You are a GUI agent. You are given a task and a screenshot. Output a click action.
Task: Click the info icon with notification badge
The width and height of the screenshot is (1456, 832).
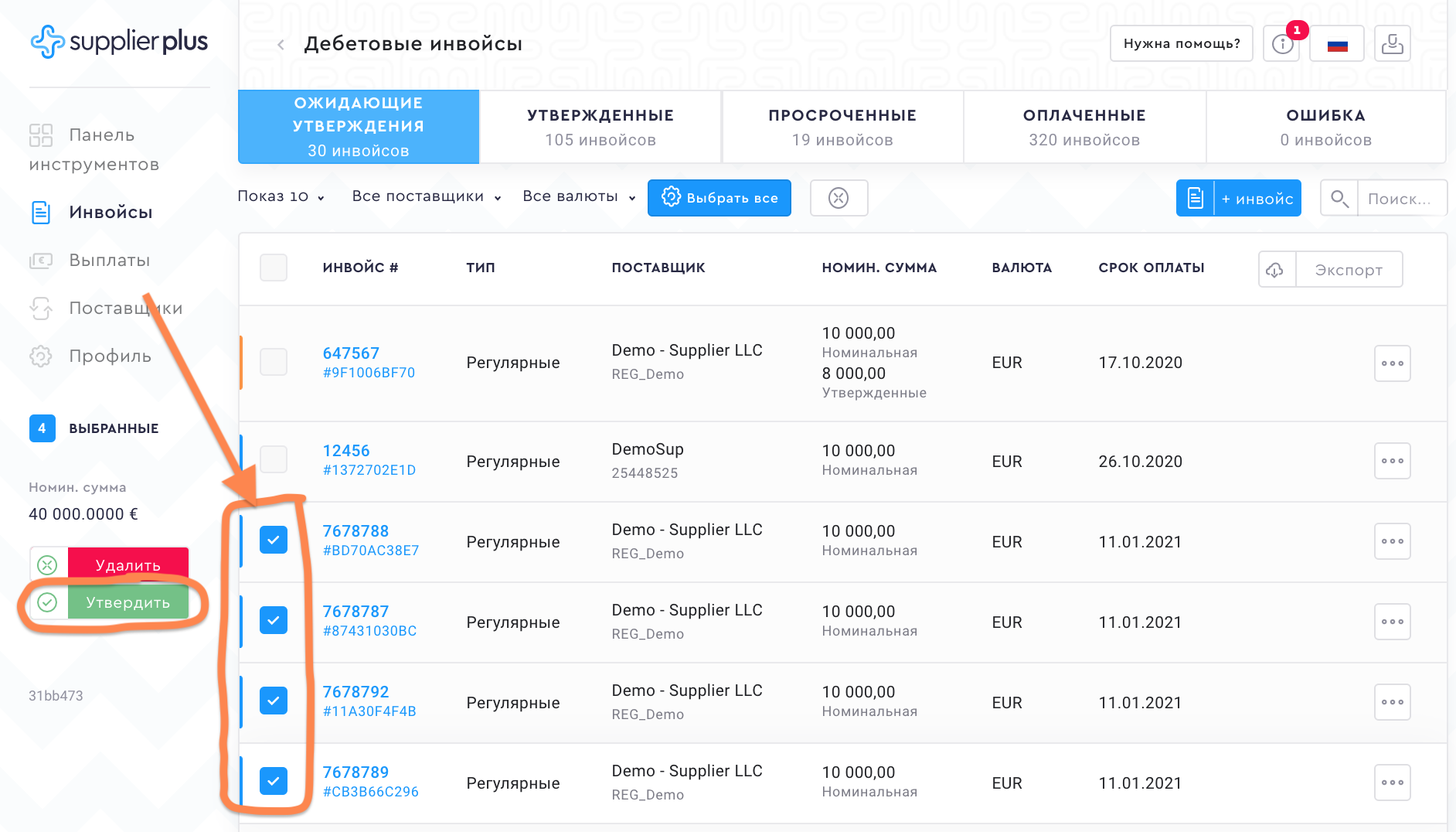[1282, 44]
